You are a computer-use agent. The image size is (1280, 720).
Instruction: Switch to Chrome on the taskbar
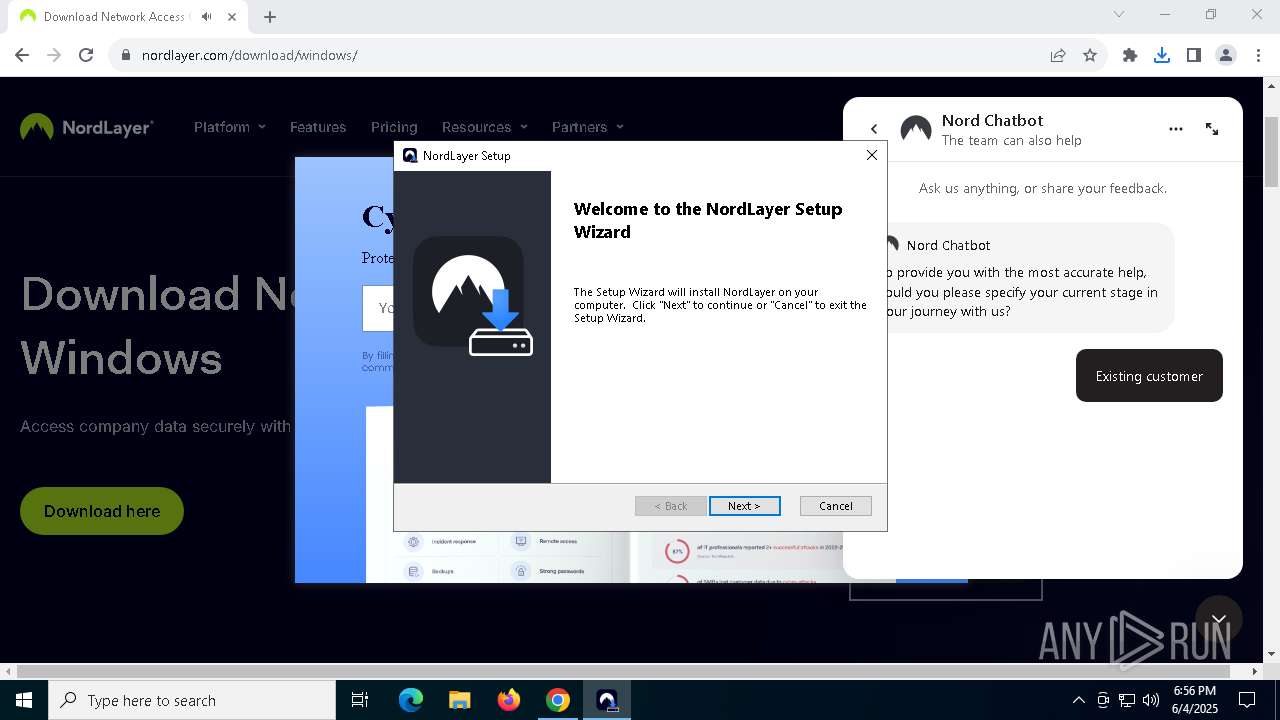pos(558,700)
